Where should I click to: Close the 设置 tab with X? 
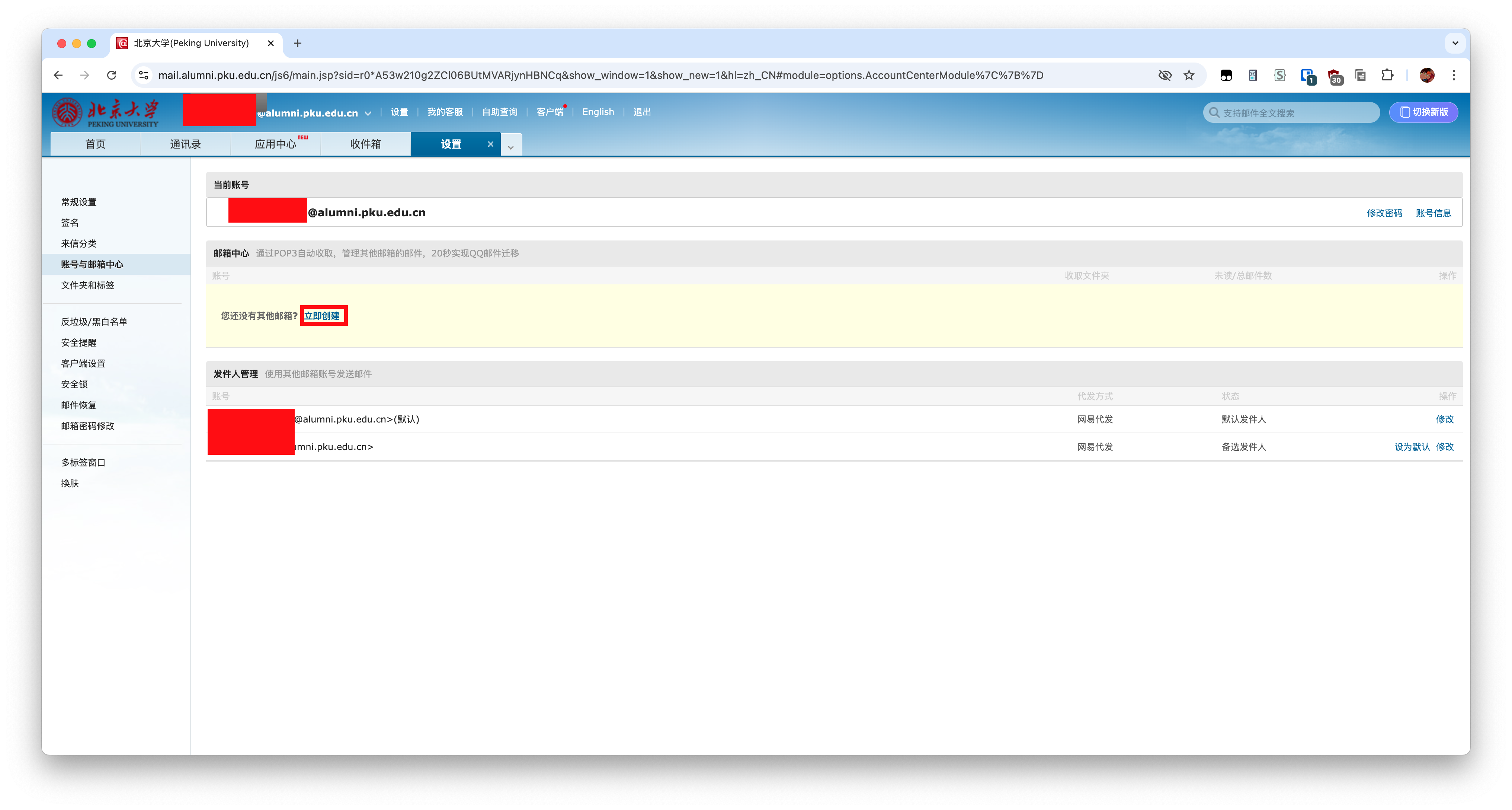(491, 144)
